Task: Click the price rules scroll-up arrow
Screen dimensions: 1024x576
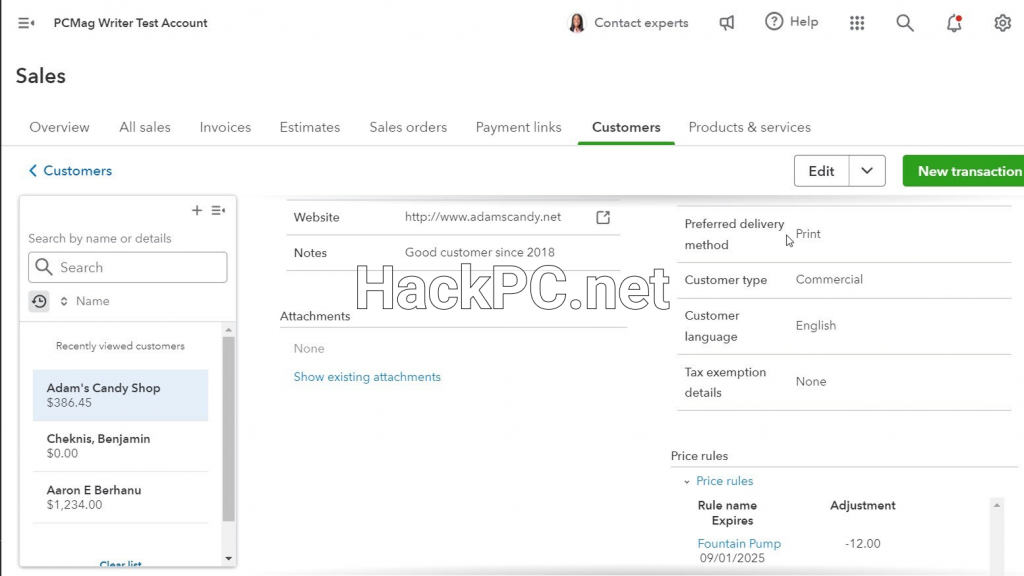Action: (997, 505)
